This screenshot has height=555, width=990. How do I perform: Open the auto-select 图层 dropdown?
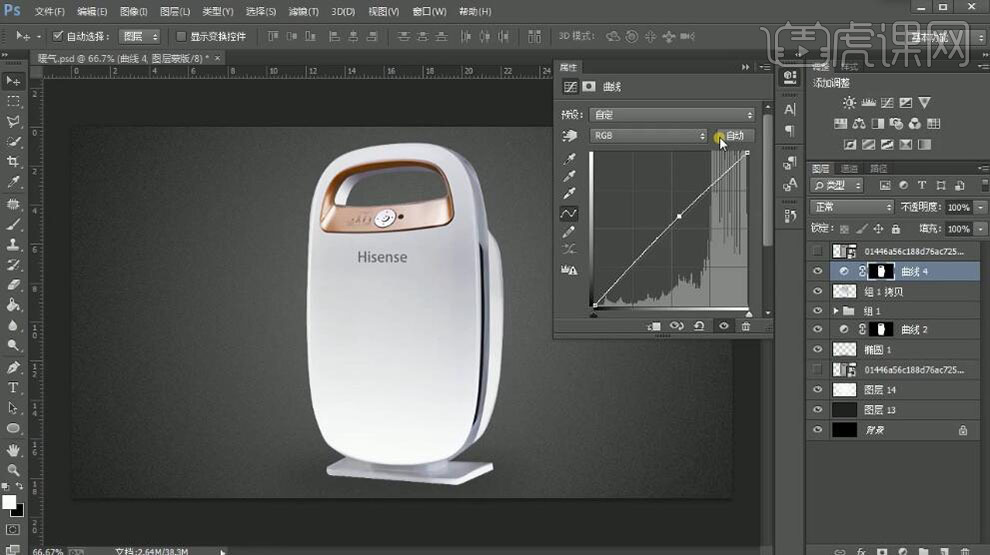(140, 37)
